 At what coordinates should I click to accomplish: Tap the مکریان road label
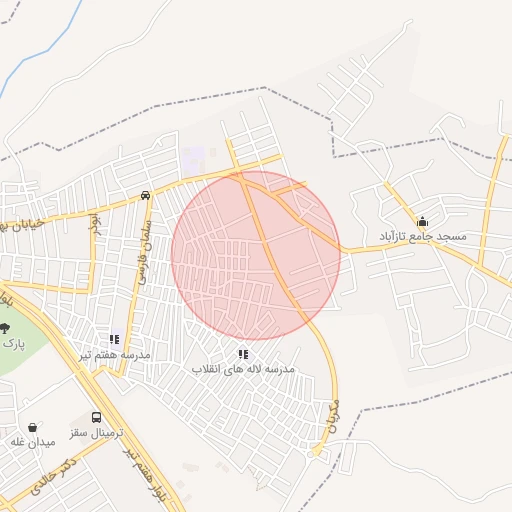pyautogui.click(x=333, y=416)
